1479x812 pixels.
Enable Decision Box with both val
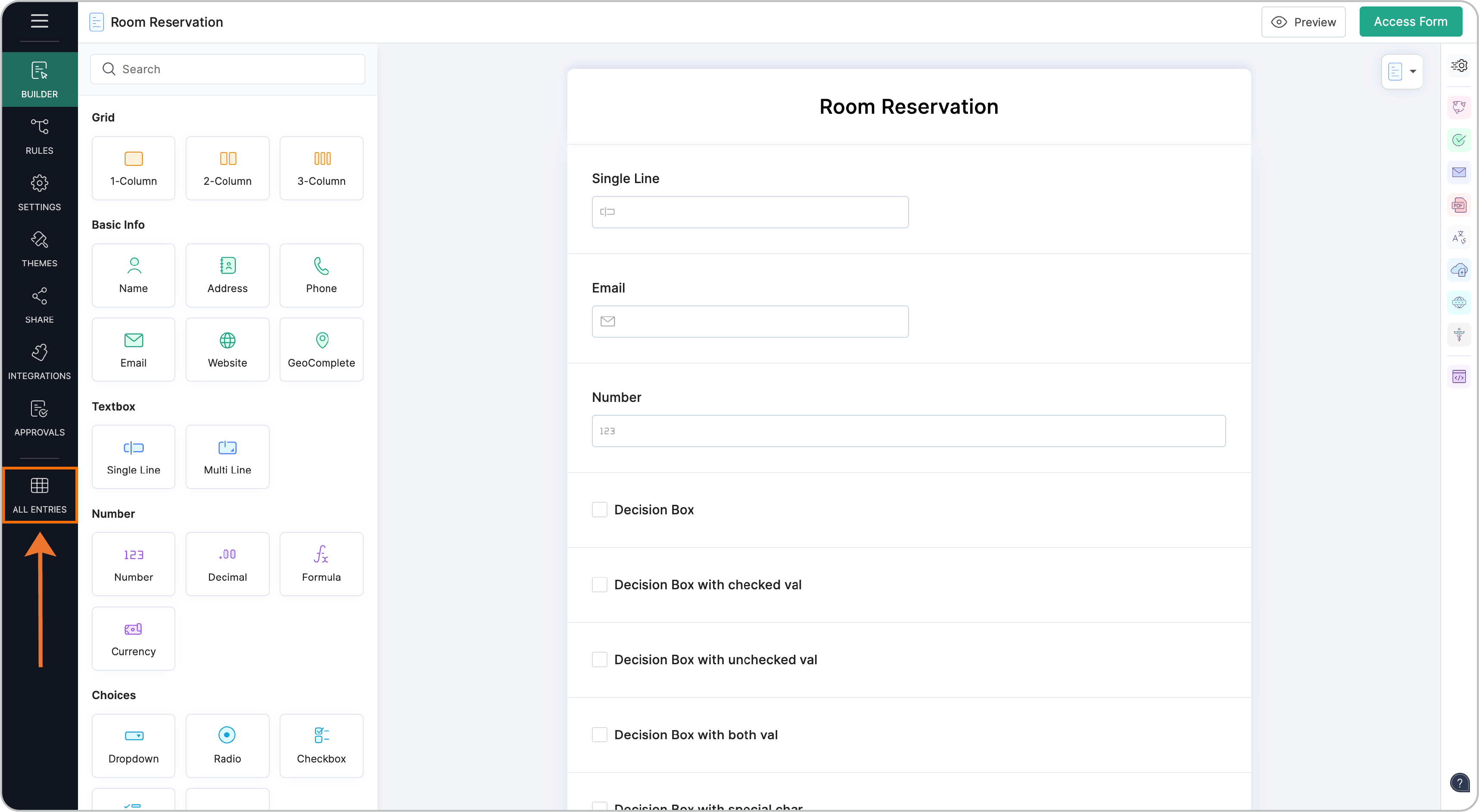coord(599,734)
